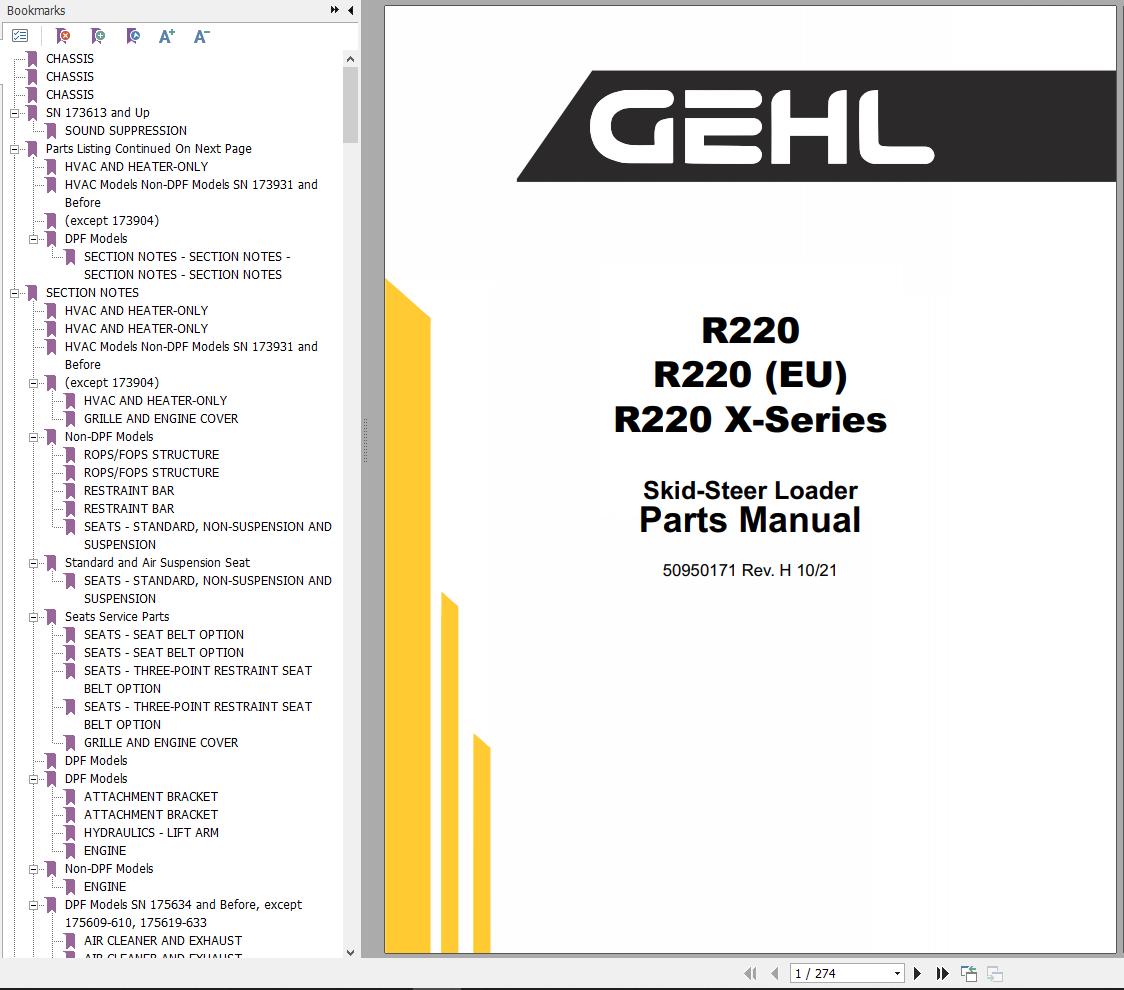This screenshot has width=1124, height=990.
Task: Click the panel splitter grip handle
Action: (365, 440)
